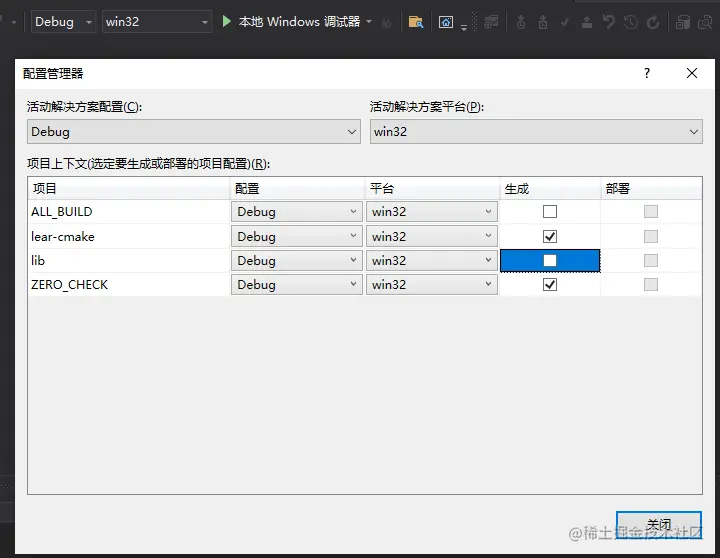Click the 本地 Windows 调试器 button
This screenshot has height=558, width=720.
(292, 22)
